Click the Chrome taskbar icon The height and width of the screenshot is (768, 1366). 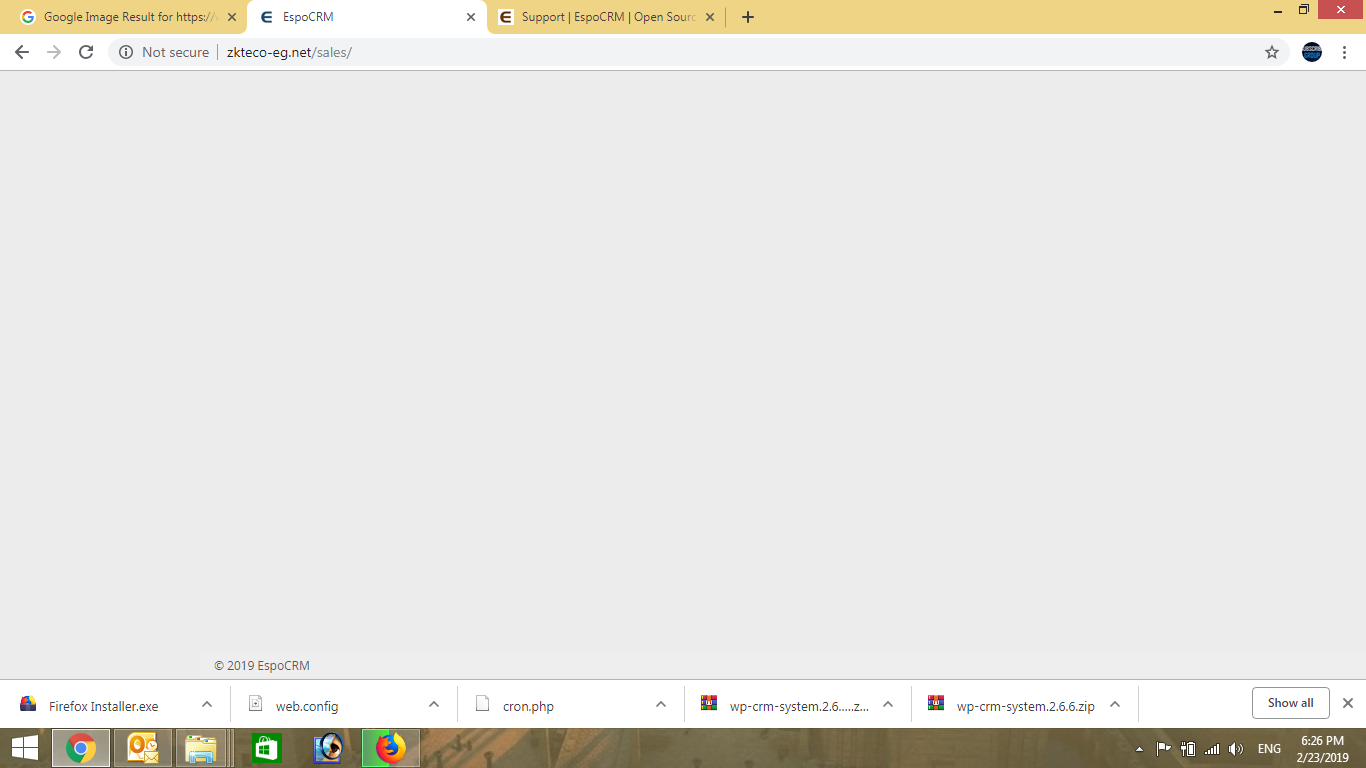81,748
